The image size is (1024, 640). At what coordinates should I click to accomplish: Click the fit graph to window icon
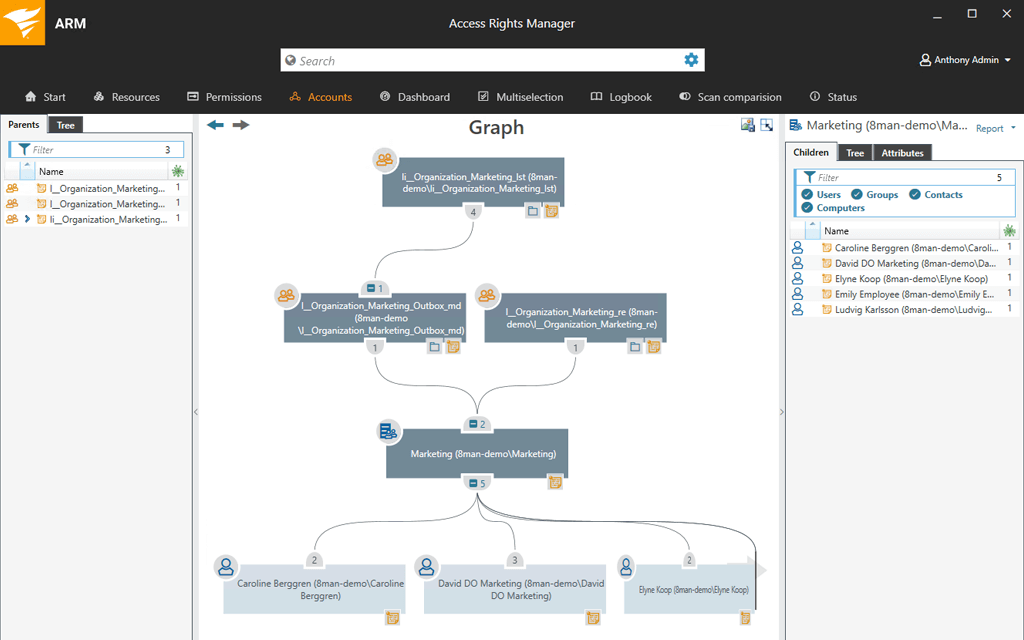766,124
